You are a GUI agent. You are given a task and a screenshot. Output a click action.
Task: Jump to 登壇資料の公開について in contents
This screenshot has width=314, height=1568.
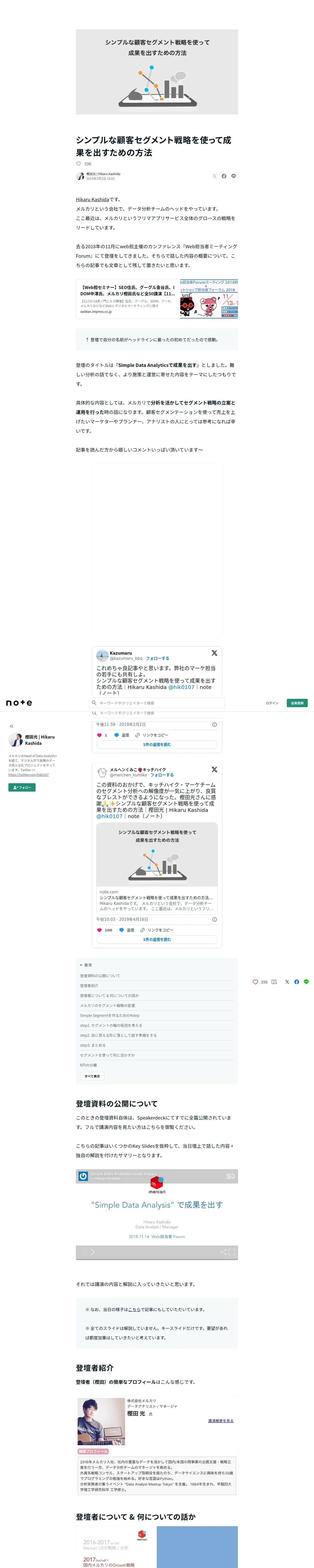100,976
